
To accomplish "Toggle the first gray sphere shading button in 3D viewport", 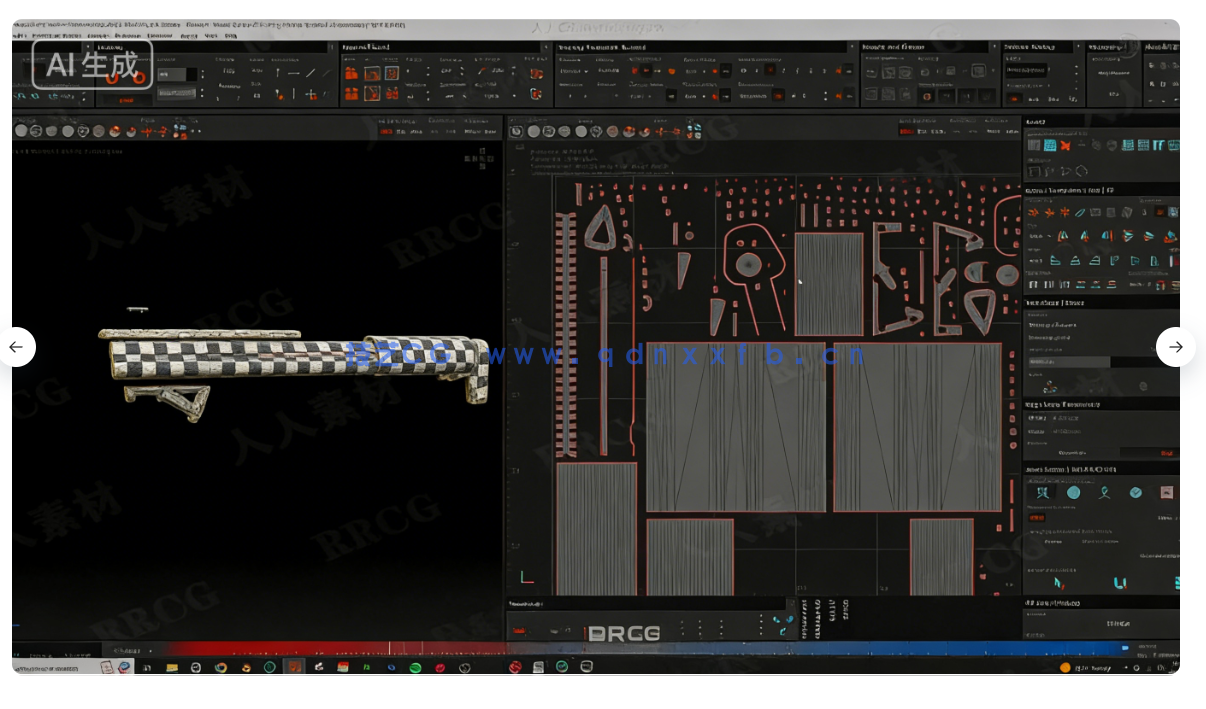I will (x=21, y=131).
